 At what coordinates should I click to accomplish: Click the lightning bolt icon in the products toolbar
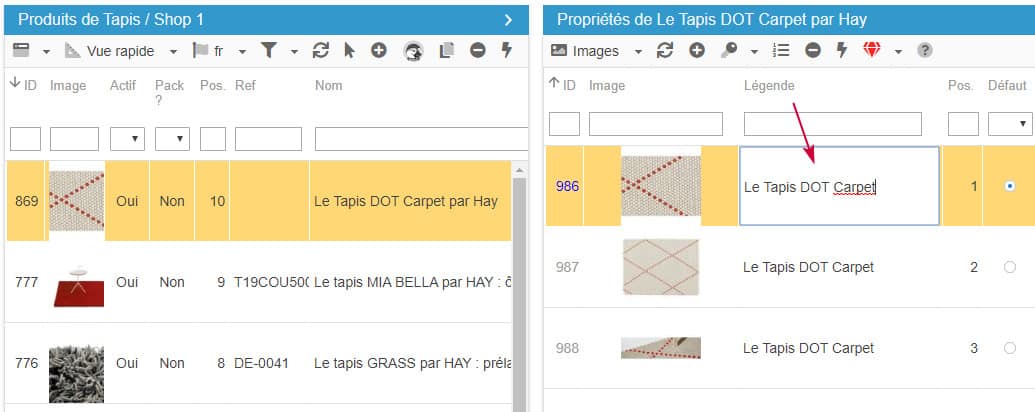[x=506, y=50]
